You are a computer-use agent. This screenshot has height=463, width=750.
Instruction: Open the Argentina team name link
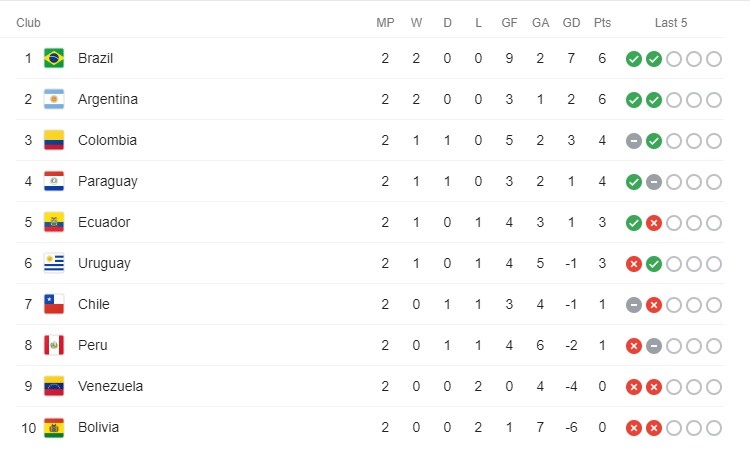point(108,99)
